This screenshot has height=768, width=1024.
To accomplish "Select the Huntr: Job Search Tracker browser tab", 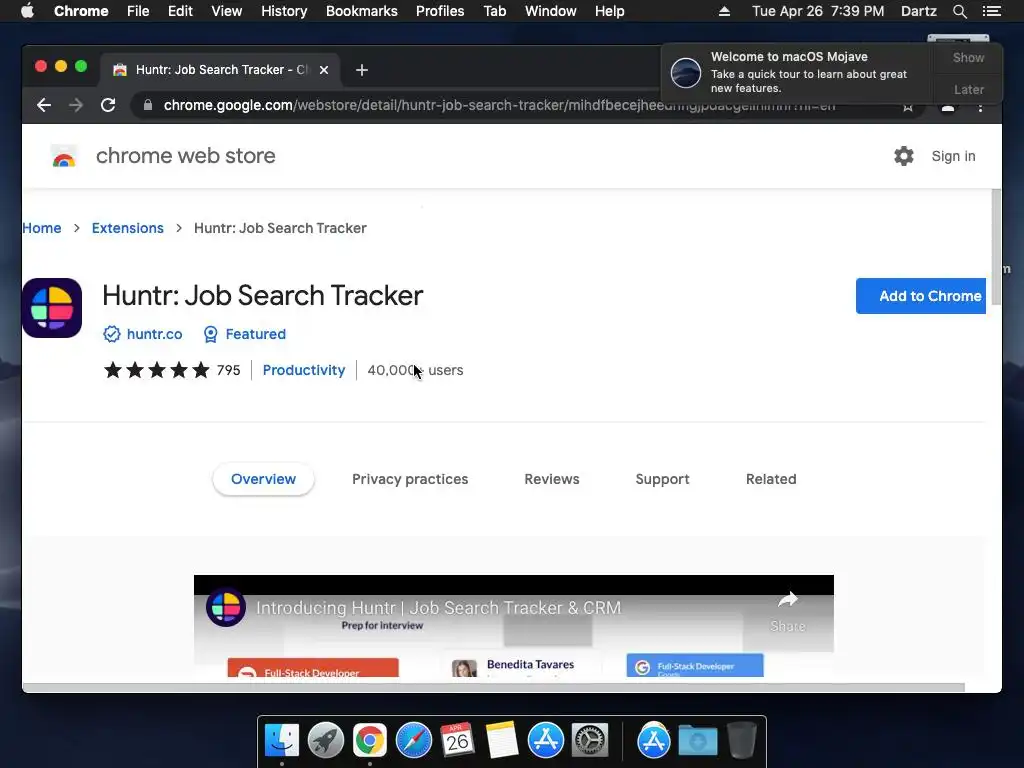I will pyautogui.click(x=220, y=70).
